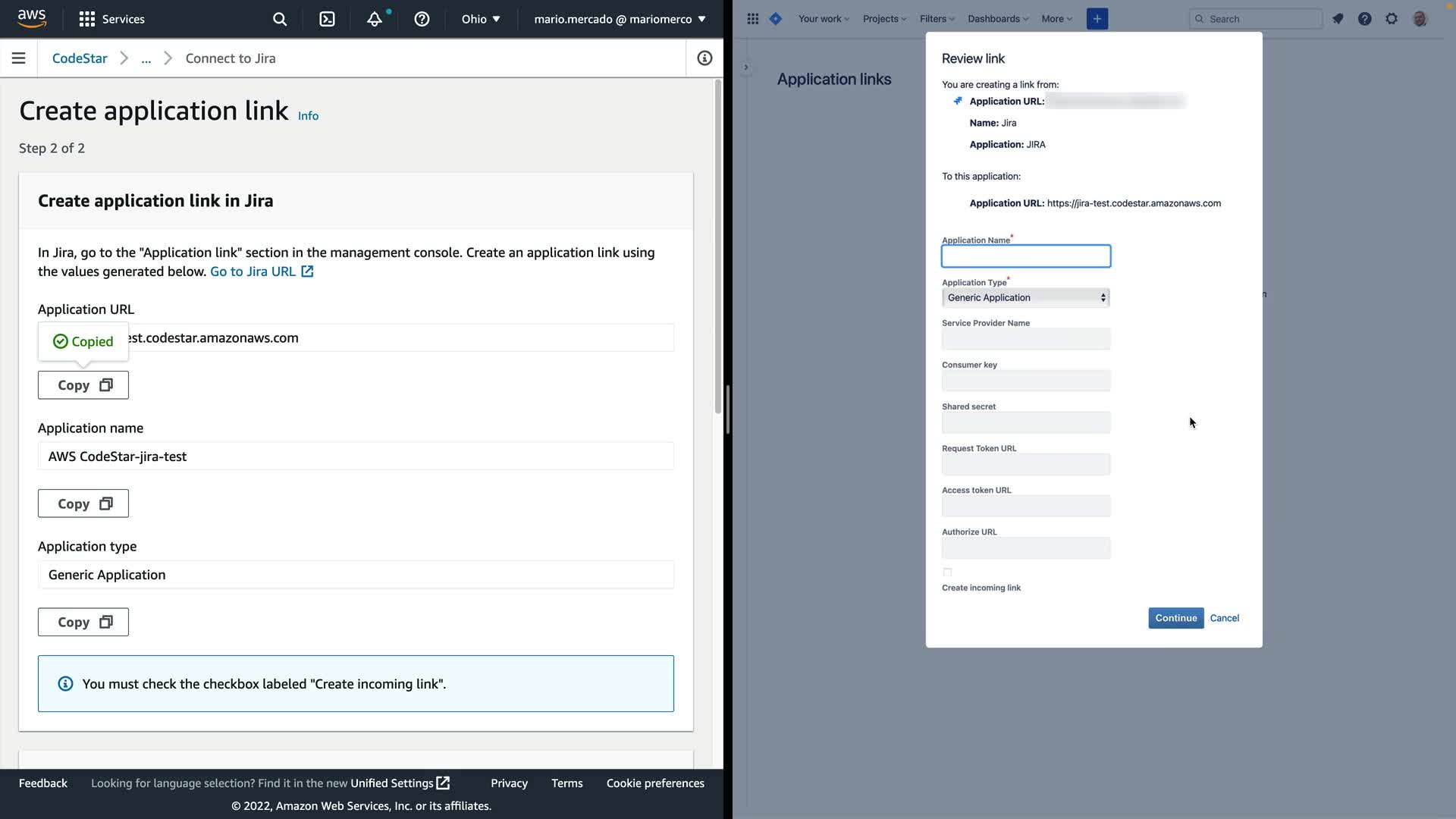Image resolution: width=1456 pixels, height=819 pixels.
Task: Click Jira settings gear icon
Action: pyautogui.click(x=1392, y=19)
